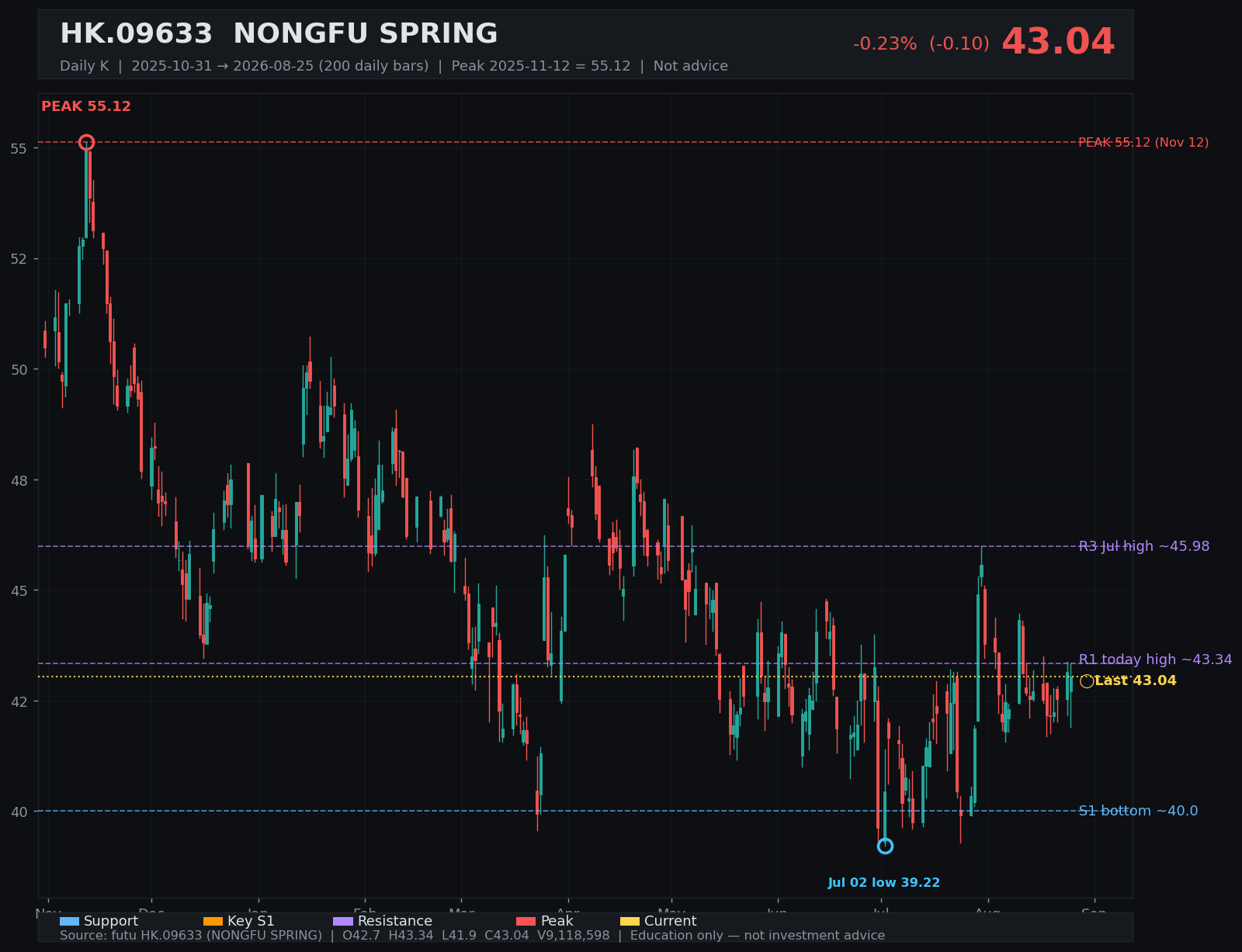Click the y-axis label "45"
Screen dimensions: 1242x952
[x=19, y=590]
